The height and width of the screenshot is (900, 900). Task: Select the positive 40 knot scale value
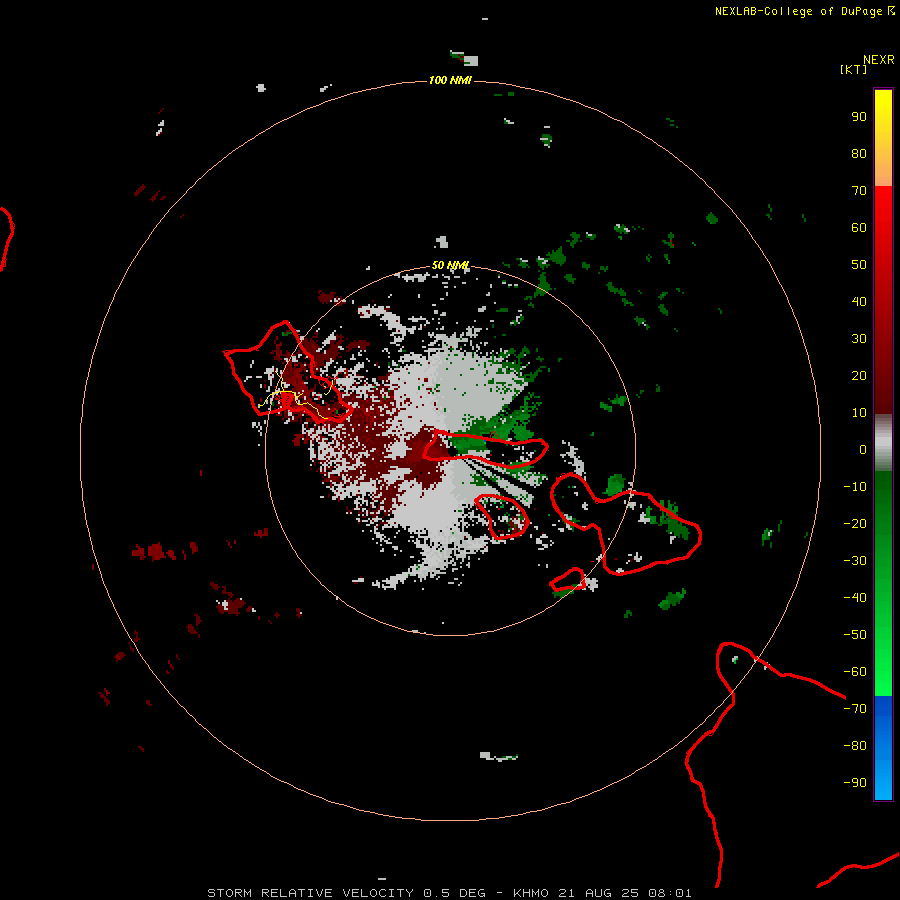pos(859,302)
